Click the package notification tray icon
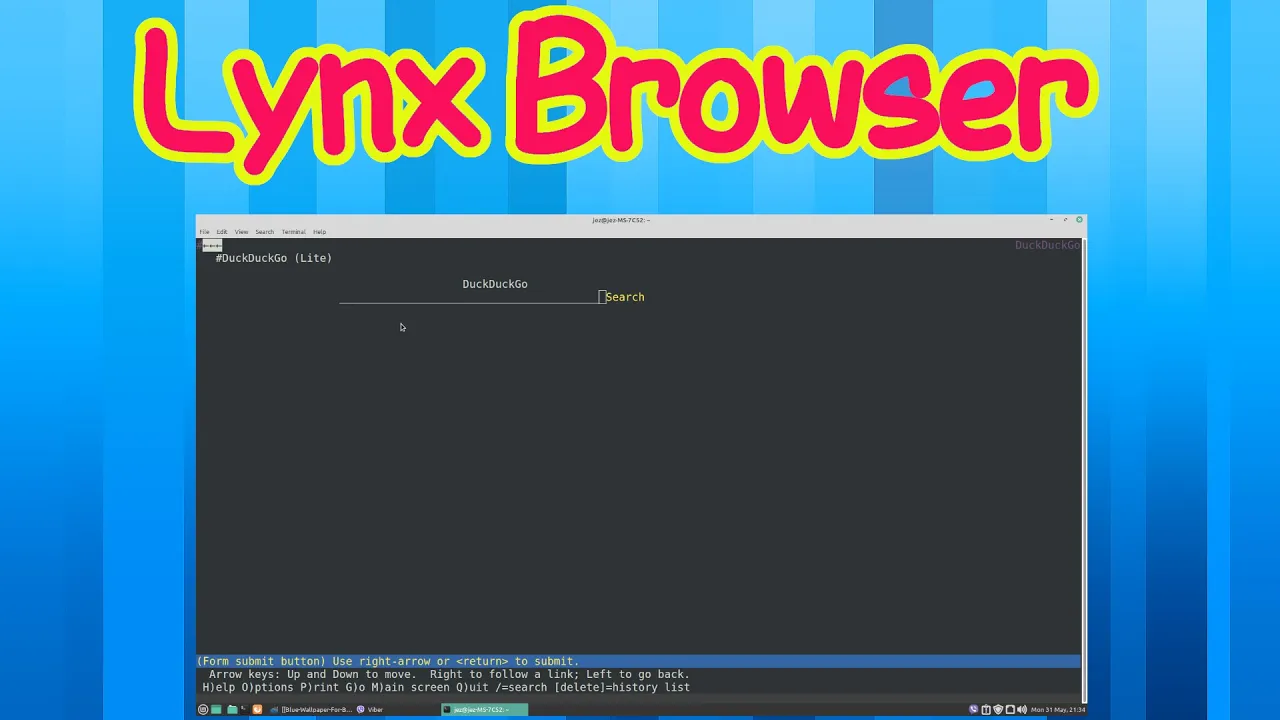This screenshot has width=1280, height=720. pos(986,709)
